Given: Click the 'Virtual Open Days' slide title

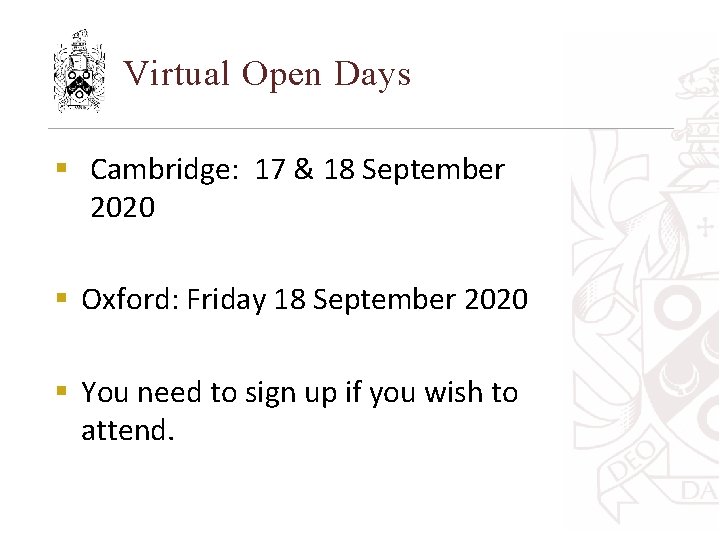Looking at the screenshot, I should pyautogui.click(x=267, y=74).
